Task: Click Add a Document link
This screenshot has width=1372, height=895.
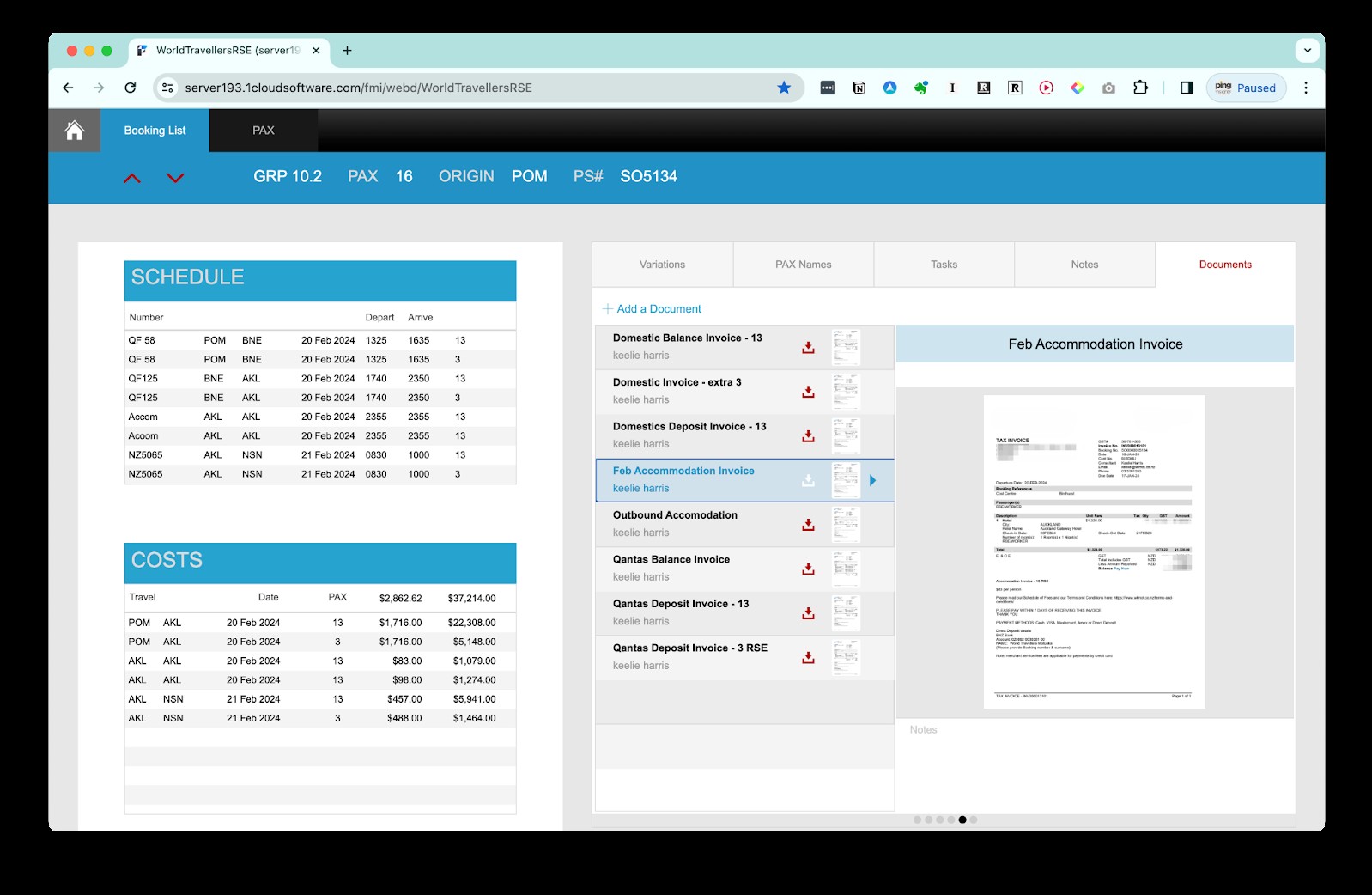Action: pyautogui.click(x=652, y=309)
